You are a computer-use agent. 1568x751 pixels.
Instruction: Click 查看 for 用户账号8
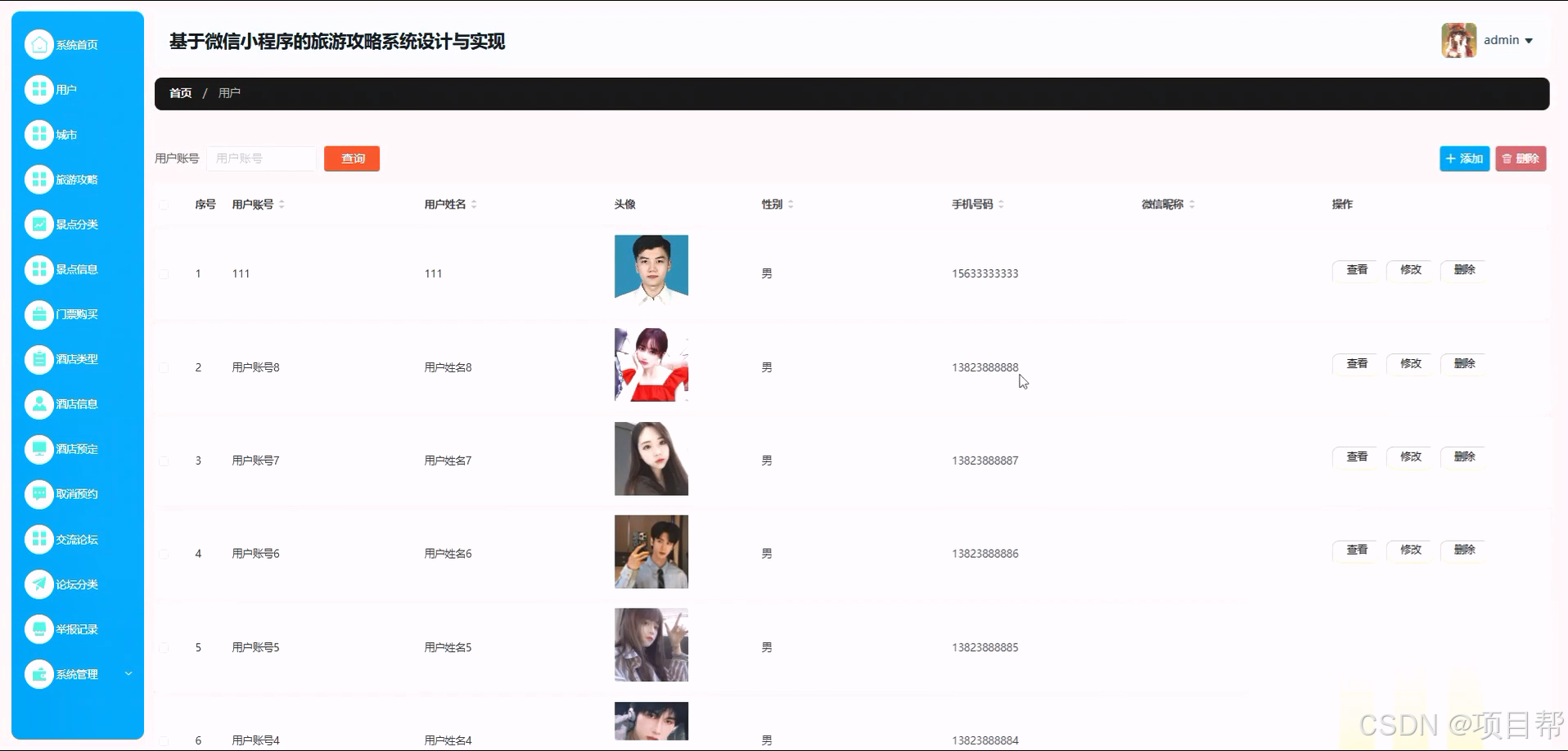(1357, 364)
